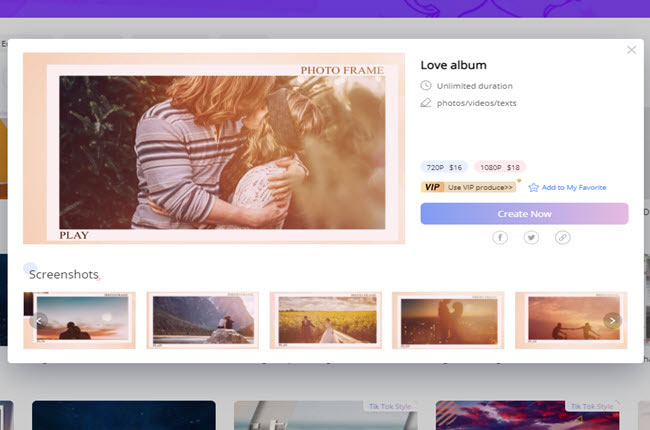
Task: Open the kissing couple sunset screenshot
Action: tap(448, 320)
